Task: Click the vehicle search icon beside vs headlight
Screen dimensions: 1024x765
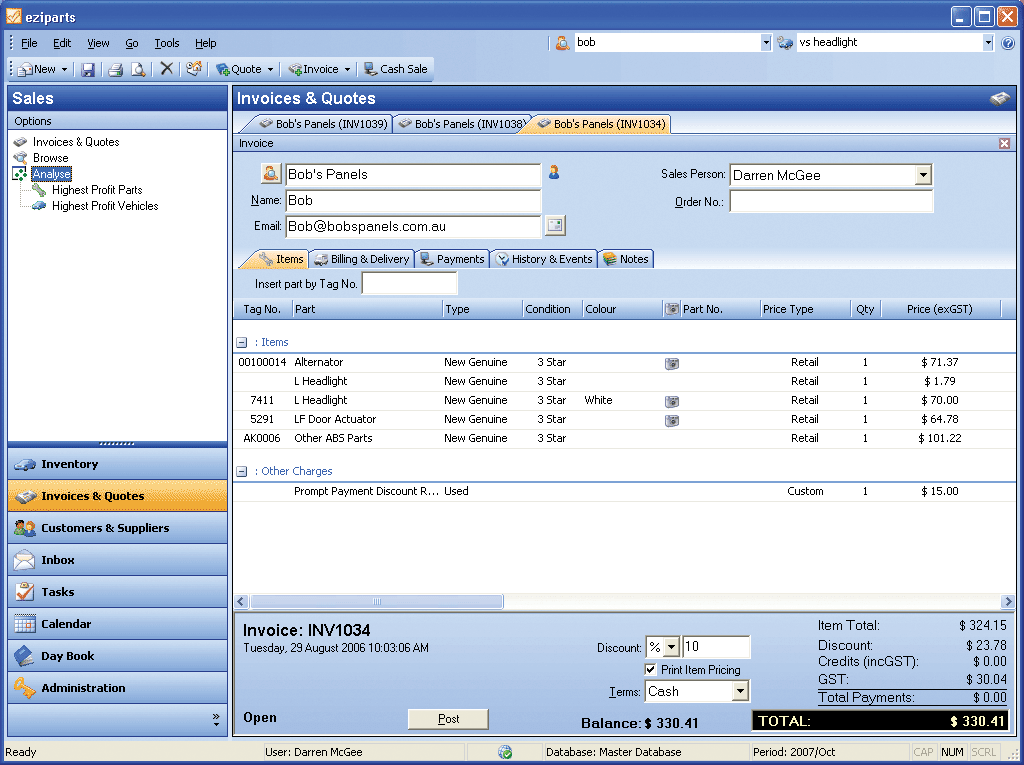Action: [x=785, y=43]
